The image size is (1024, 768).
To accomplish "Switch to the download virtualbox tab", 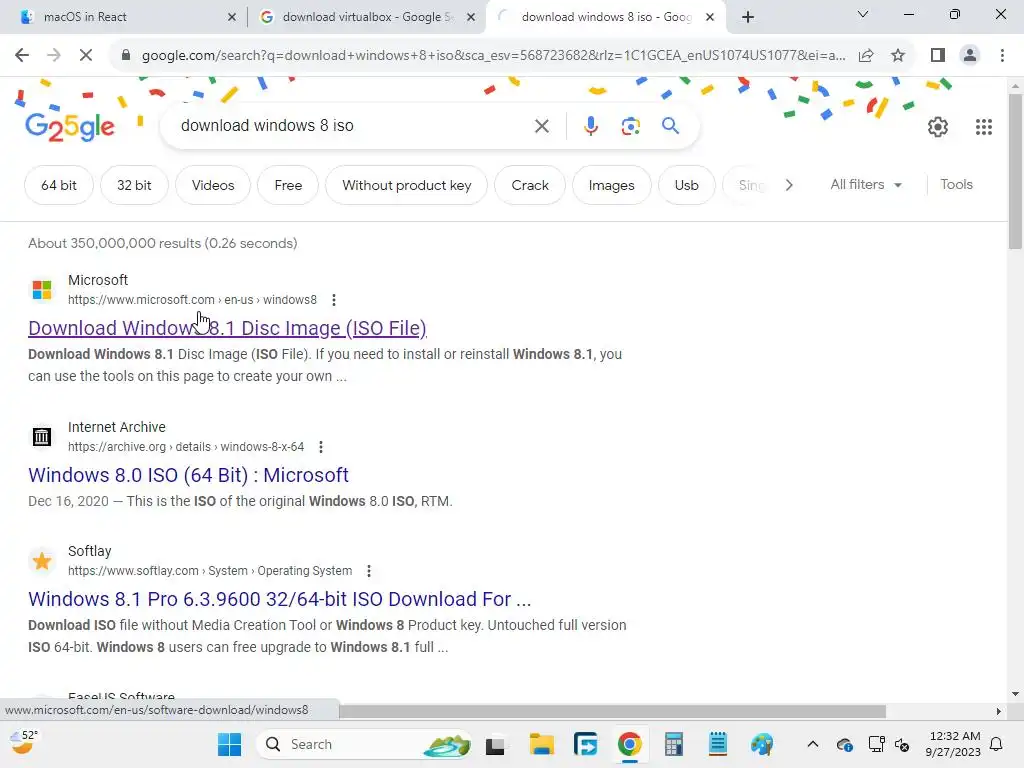I will click(x=367, y=17).
